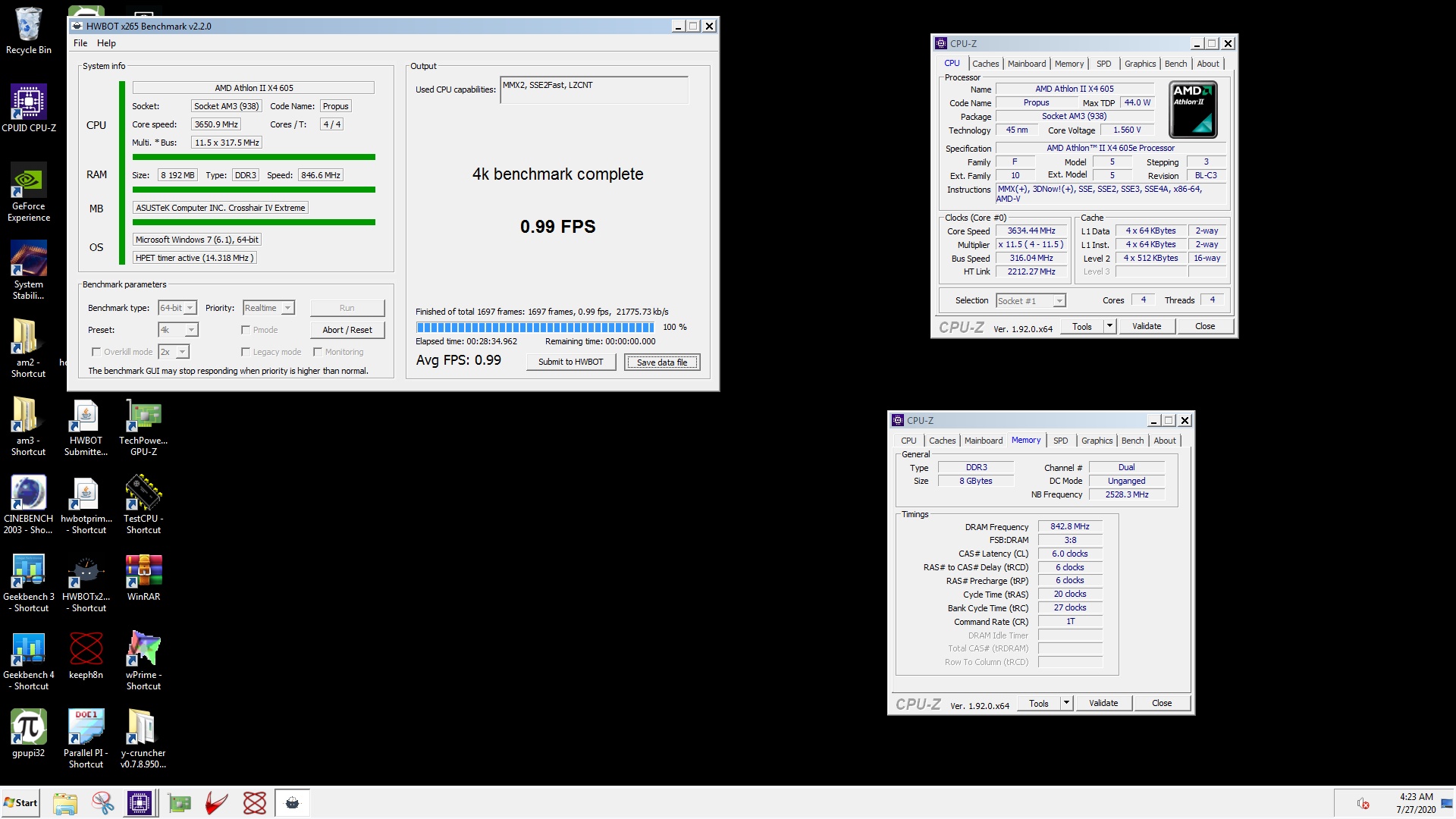Viewport: 1456px width, 819px height.
Task: Toggle Legacy mode checkbox
Action: click(245, 352)
